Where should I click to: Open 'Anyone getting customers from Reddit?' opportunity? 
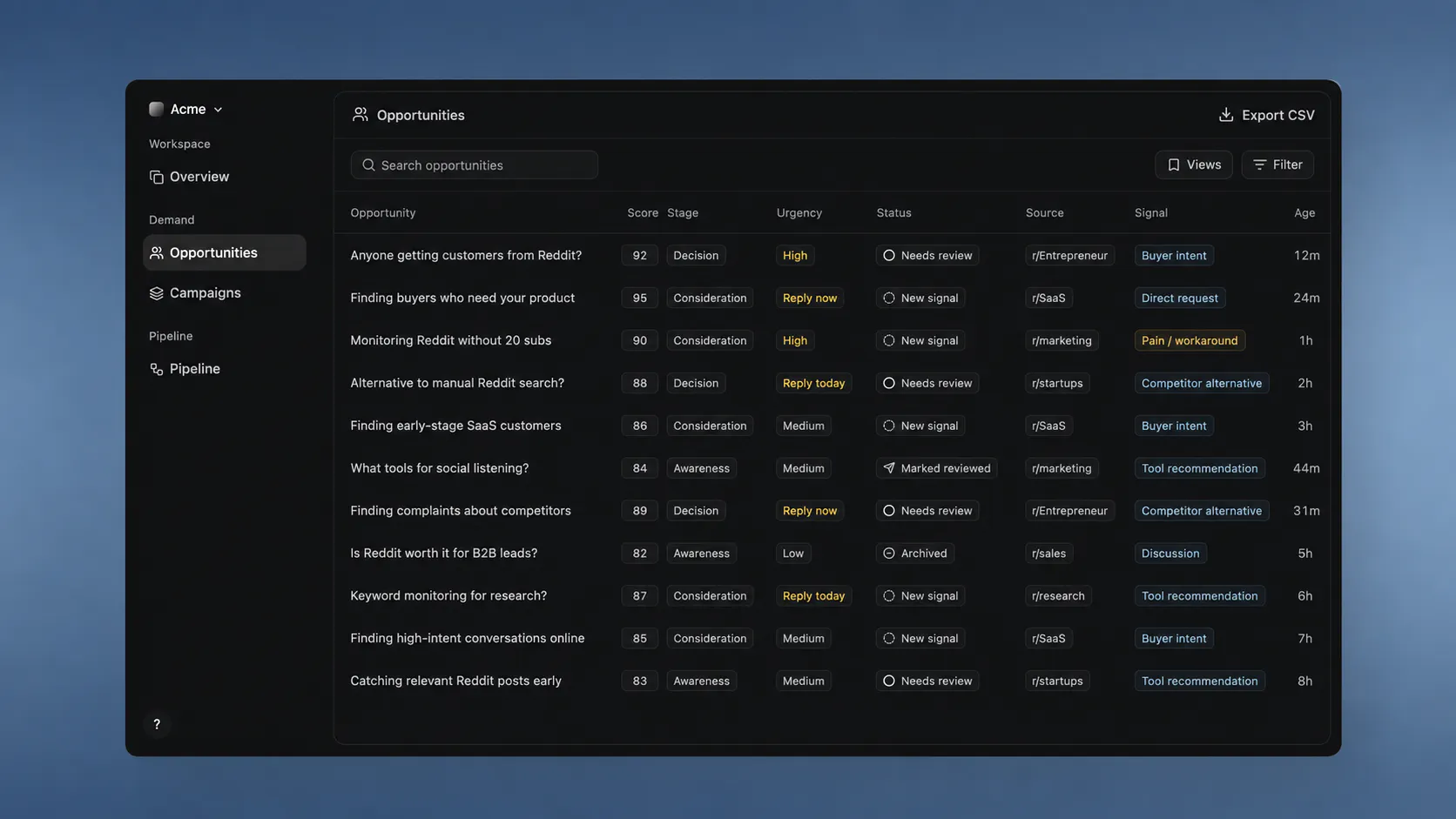pos(466,256)
